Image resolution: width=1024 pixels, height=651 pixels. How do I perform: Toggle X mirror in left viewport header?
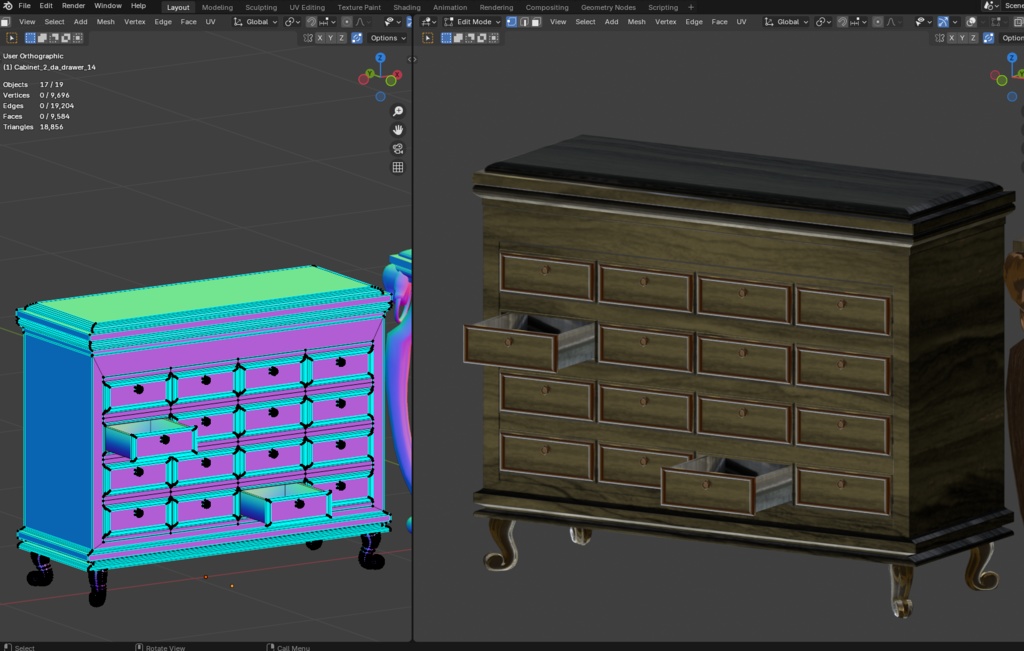tap(319, 38)
